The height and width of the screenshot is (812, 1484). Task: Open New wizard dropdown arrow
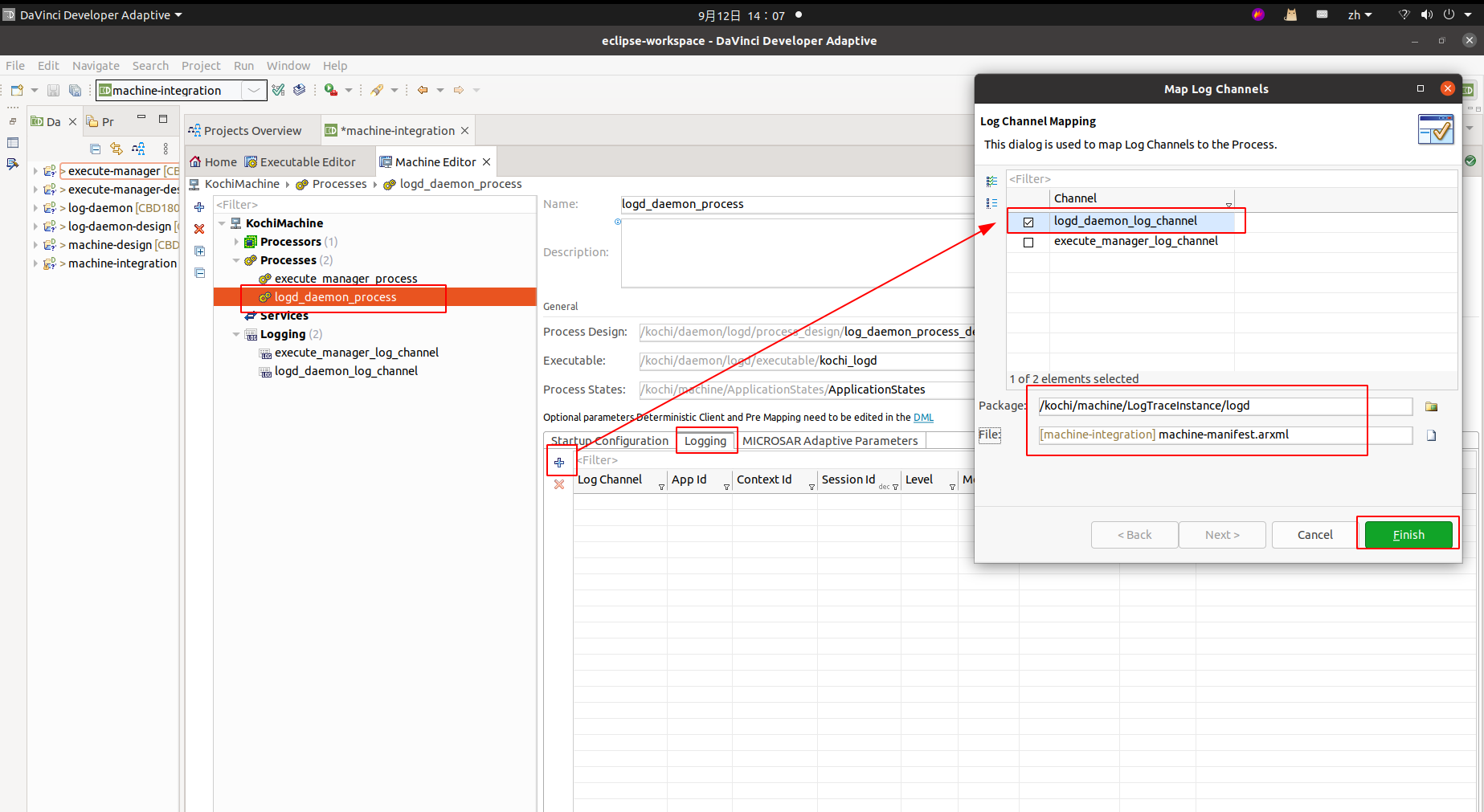[35, 90]
